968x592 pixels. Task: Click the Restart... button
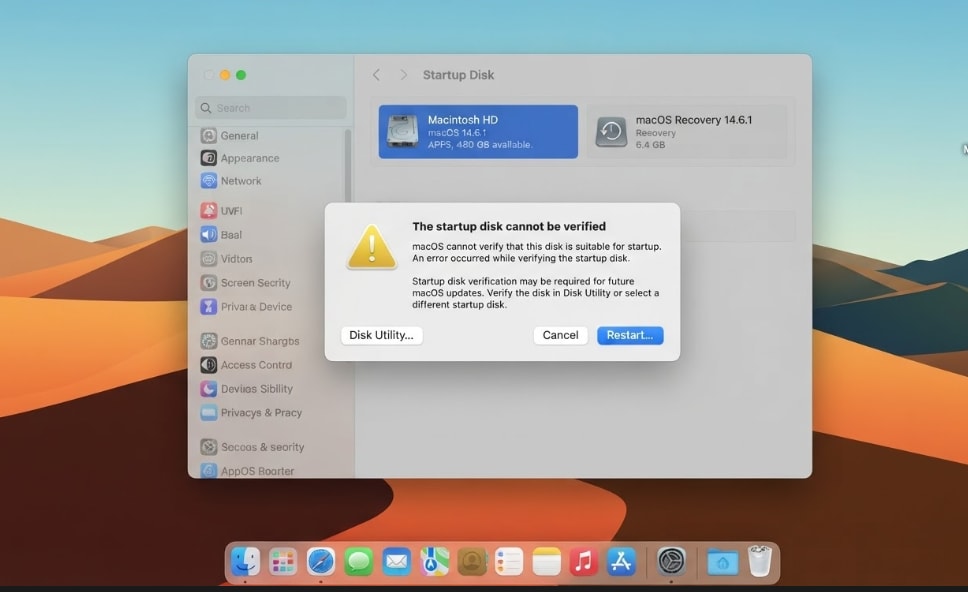[x=630, y=335]
